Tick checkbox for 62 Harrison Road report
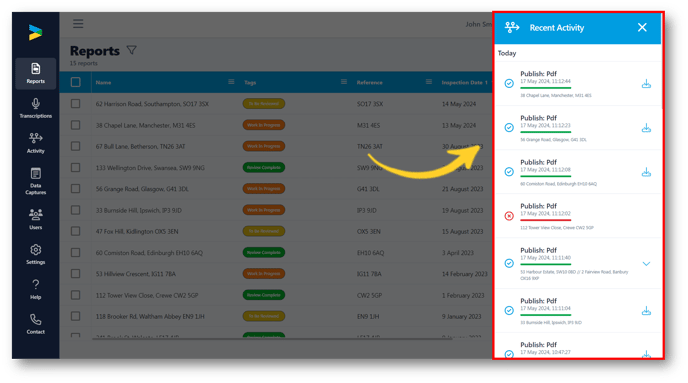Screen dimensions: 688x383 coord(75,104)
